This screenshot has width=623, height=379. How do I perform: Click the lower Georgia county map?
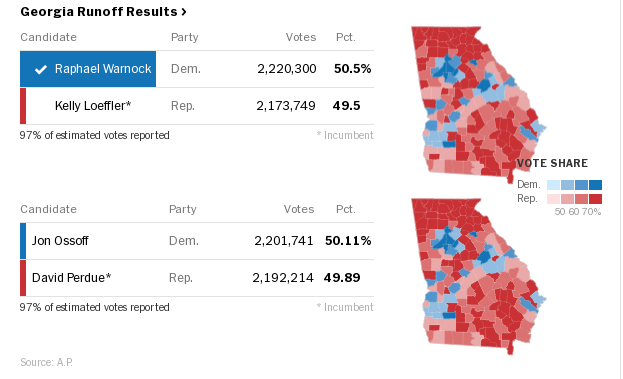[x=479, y=277]
